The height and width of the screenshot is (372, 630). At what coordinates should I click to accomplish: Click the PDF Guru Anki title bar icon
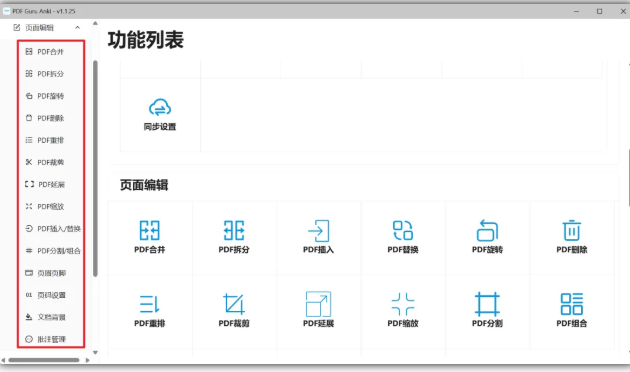[6, 11]
